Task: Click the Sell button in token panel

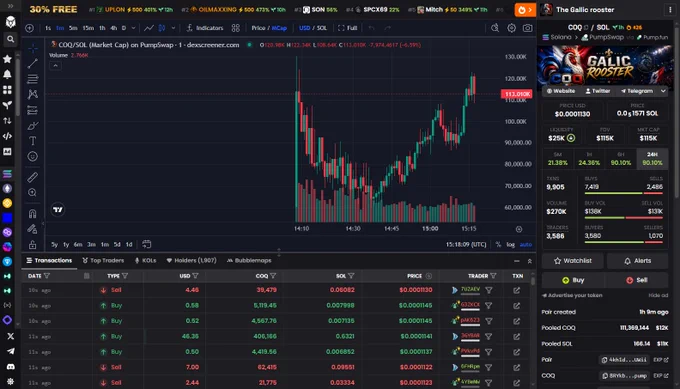Action: click(637, 280)
